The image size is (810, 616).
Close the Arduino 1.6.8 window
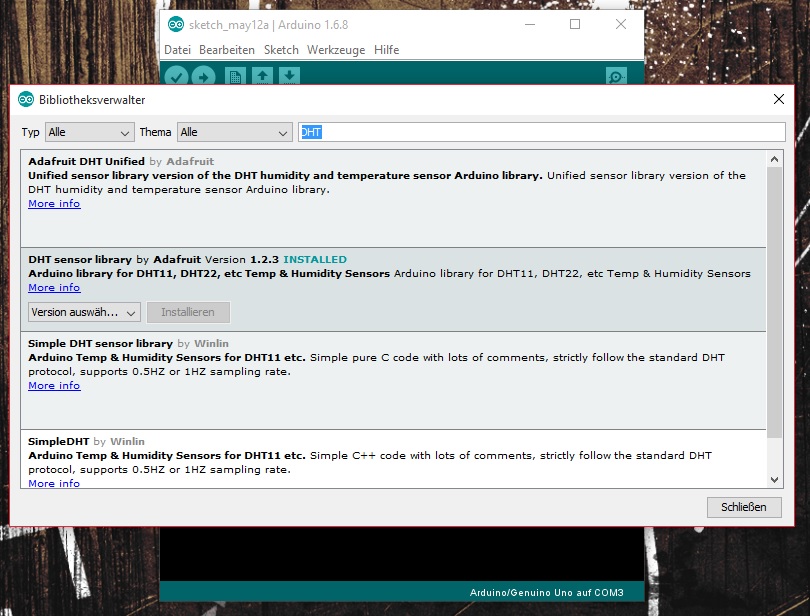point(621,24)
